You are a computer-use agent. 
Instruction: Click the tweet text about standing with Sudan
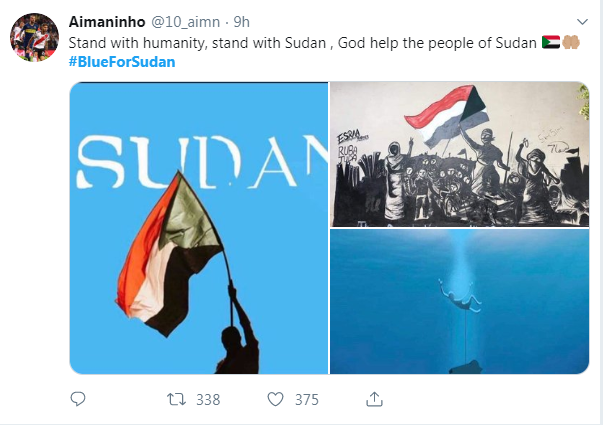pos(300,43)
